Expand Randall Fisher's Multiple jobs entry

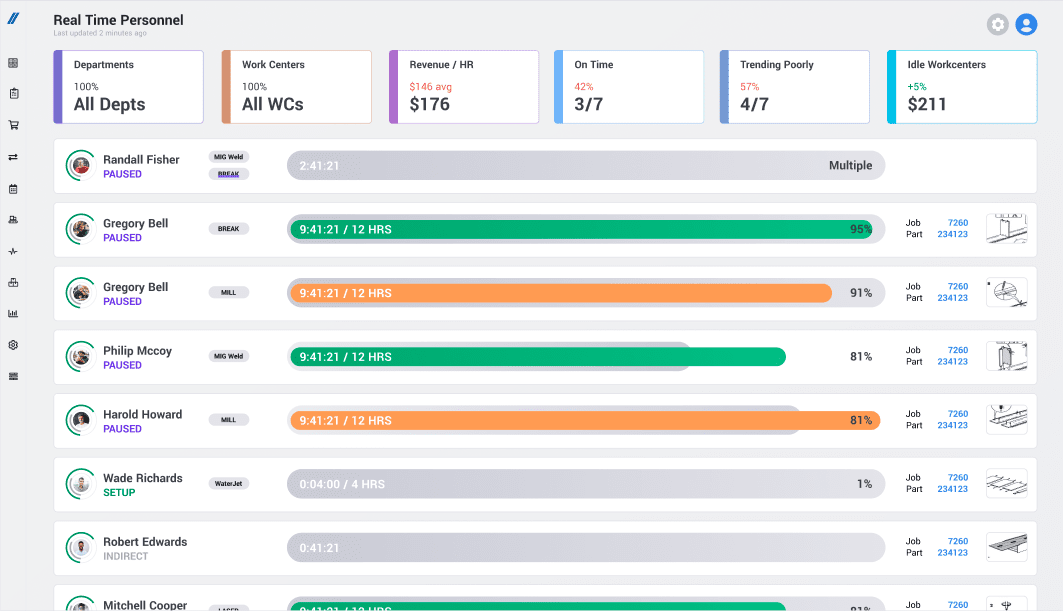[851, 165]
